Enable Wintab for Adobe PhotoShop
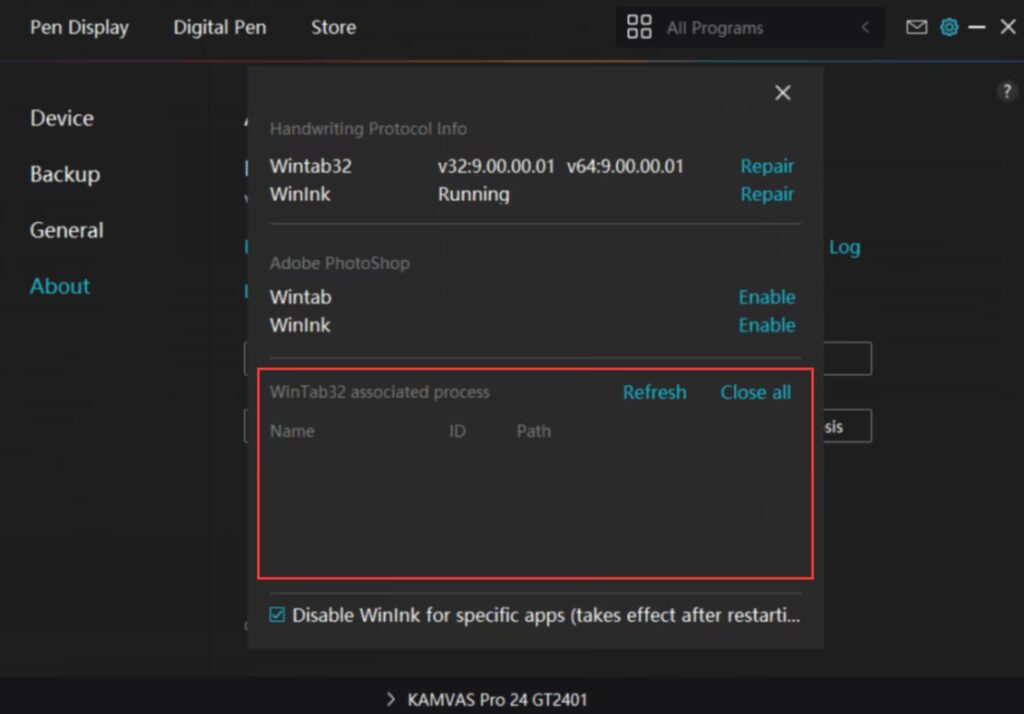 (x=767, y=297)
